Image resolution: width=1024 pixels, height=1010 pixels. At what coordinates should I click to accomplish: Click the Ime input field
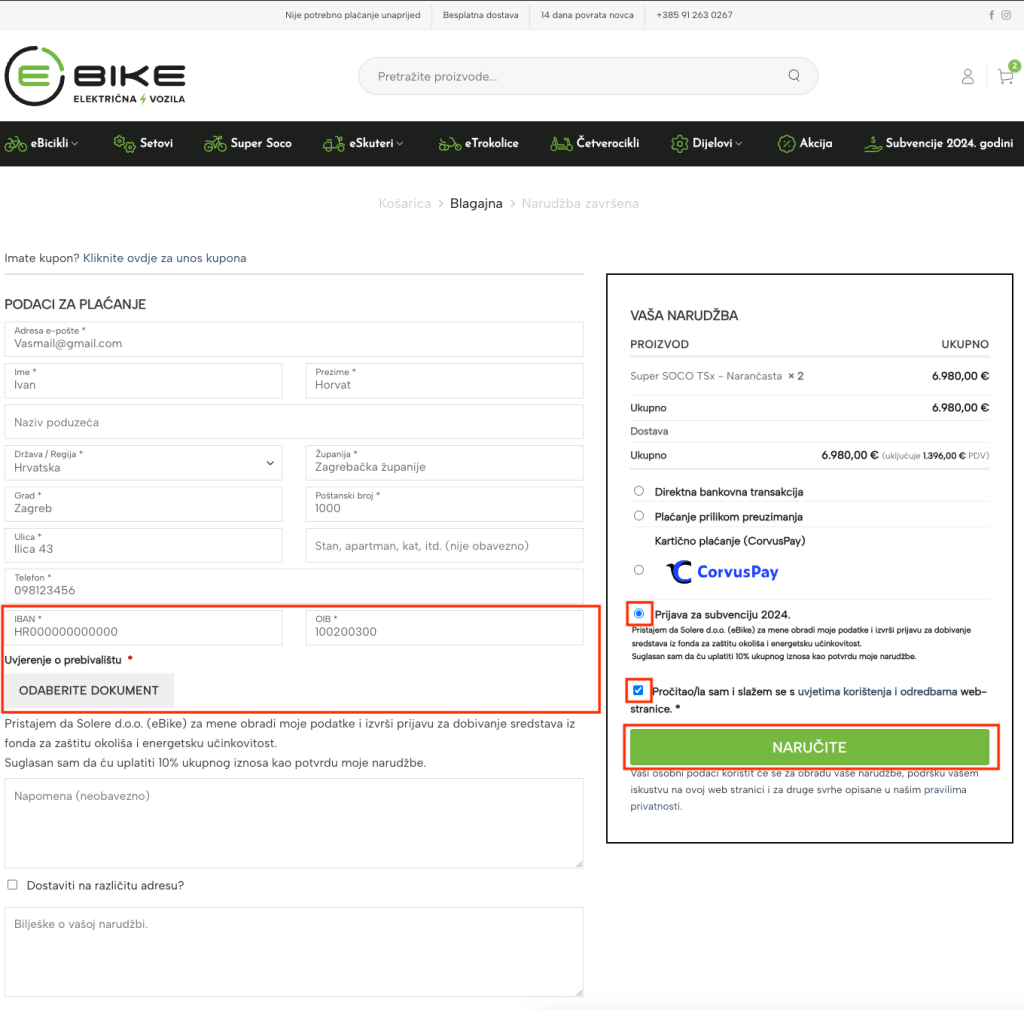143,381
